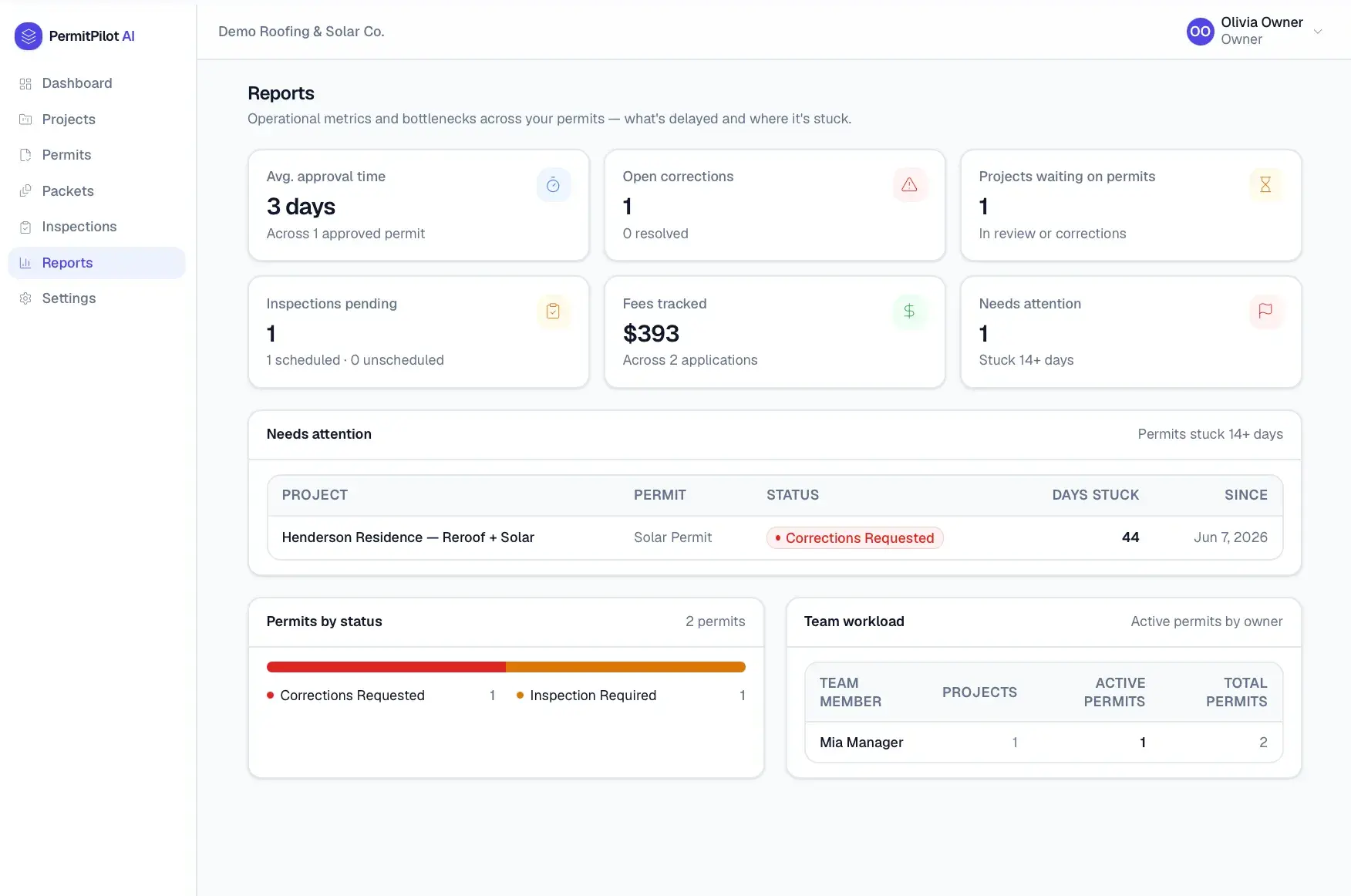Click the orange dot beside Inspection Required
This screenshot has width=1351, height=896.
coord(520,696)
